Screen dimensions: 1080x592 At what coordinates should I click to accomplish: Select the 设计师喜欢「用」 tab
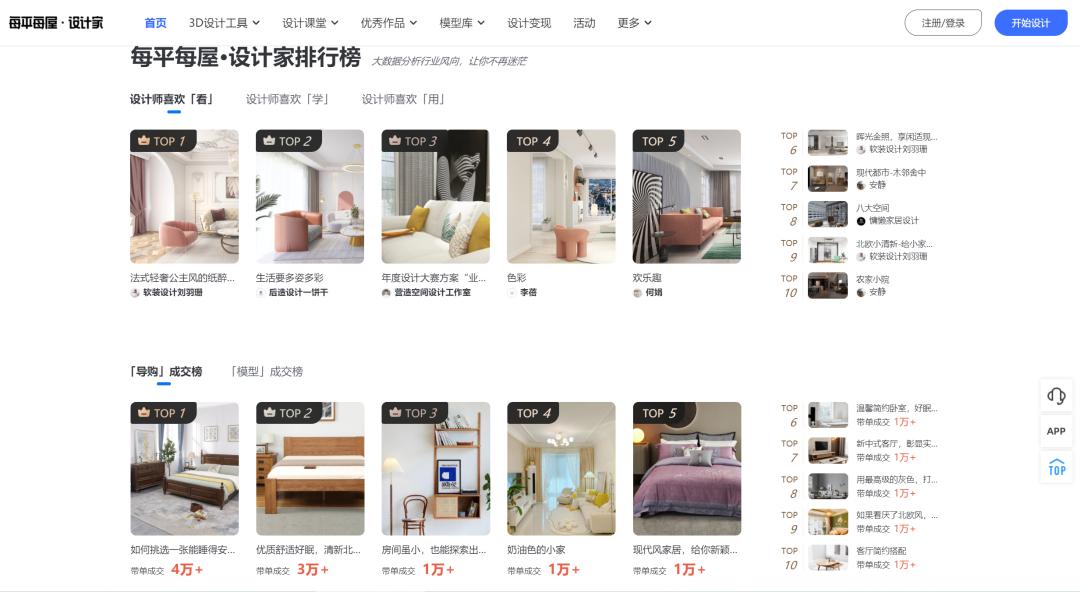403,99
